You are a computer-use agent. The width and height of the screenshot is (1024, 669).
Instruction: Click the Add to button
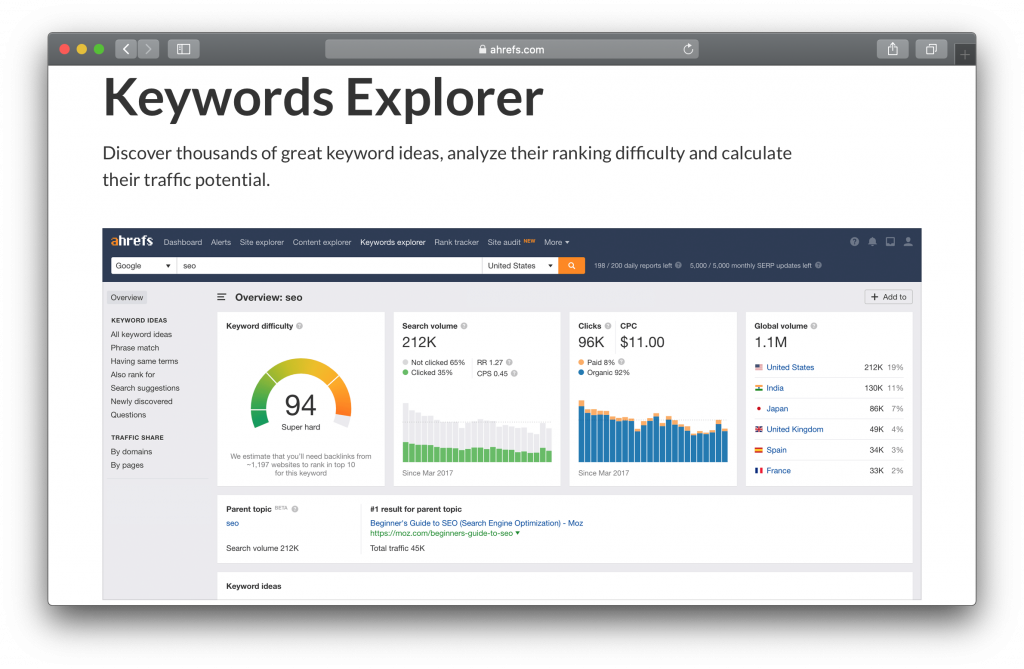(888, 297)
